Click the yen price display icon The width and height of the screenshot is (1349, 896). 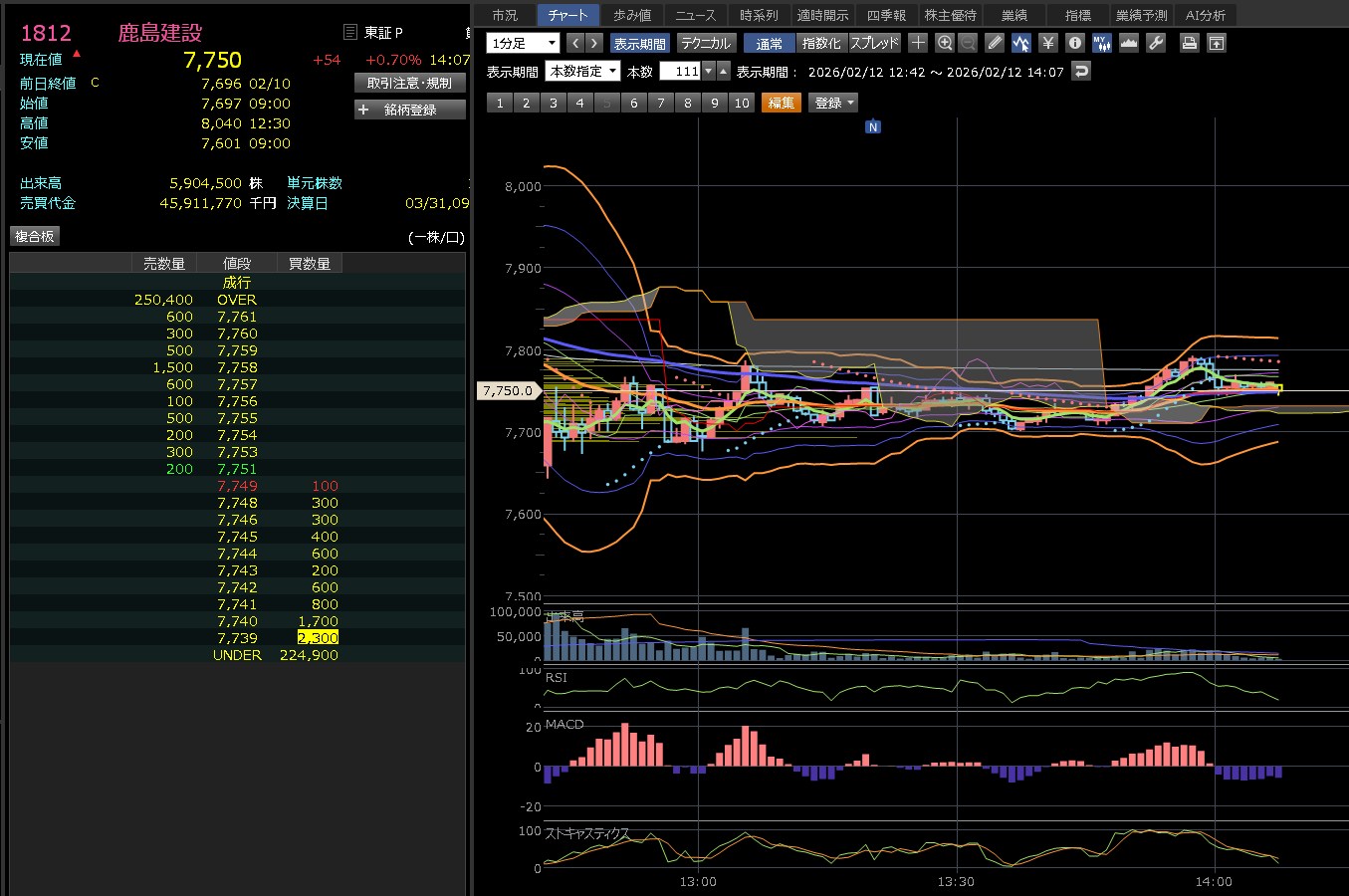click(x=1047, y=43)
